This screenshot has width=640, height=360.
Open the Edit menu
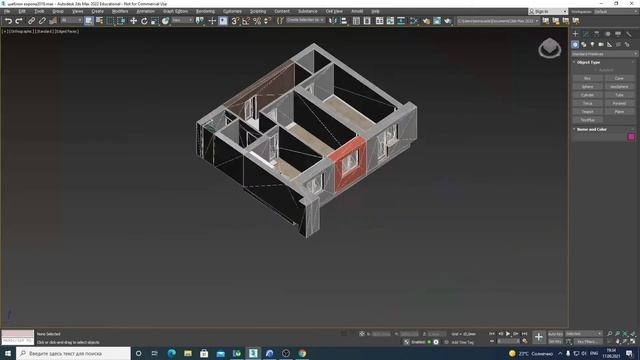22,11
